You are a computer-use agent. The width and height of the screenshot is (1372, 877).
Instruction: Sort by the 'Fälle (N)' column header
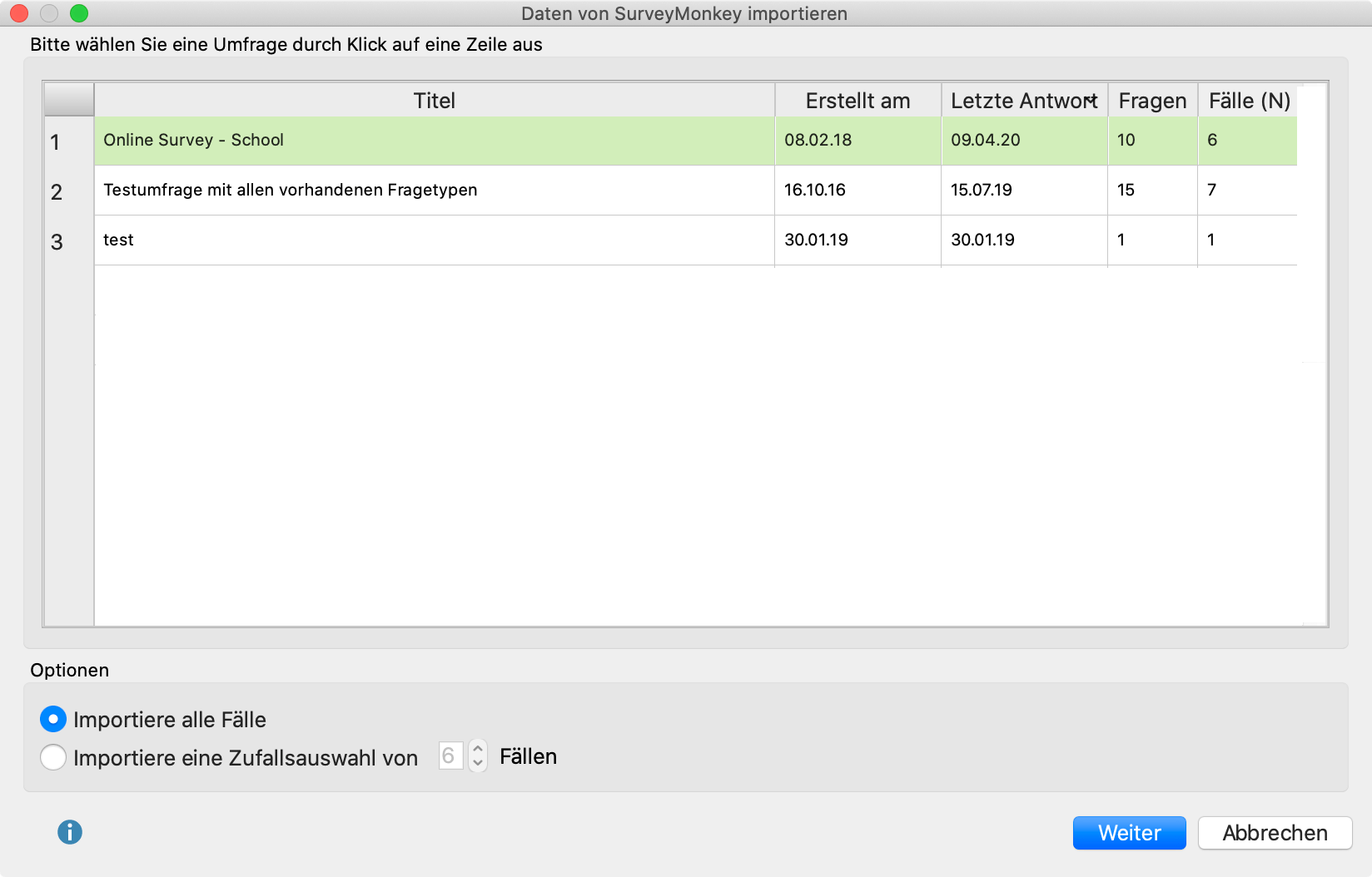tap(1248, 100)
